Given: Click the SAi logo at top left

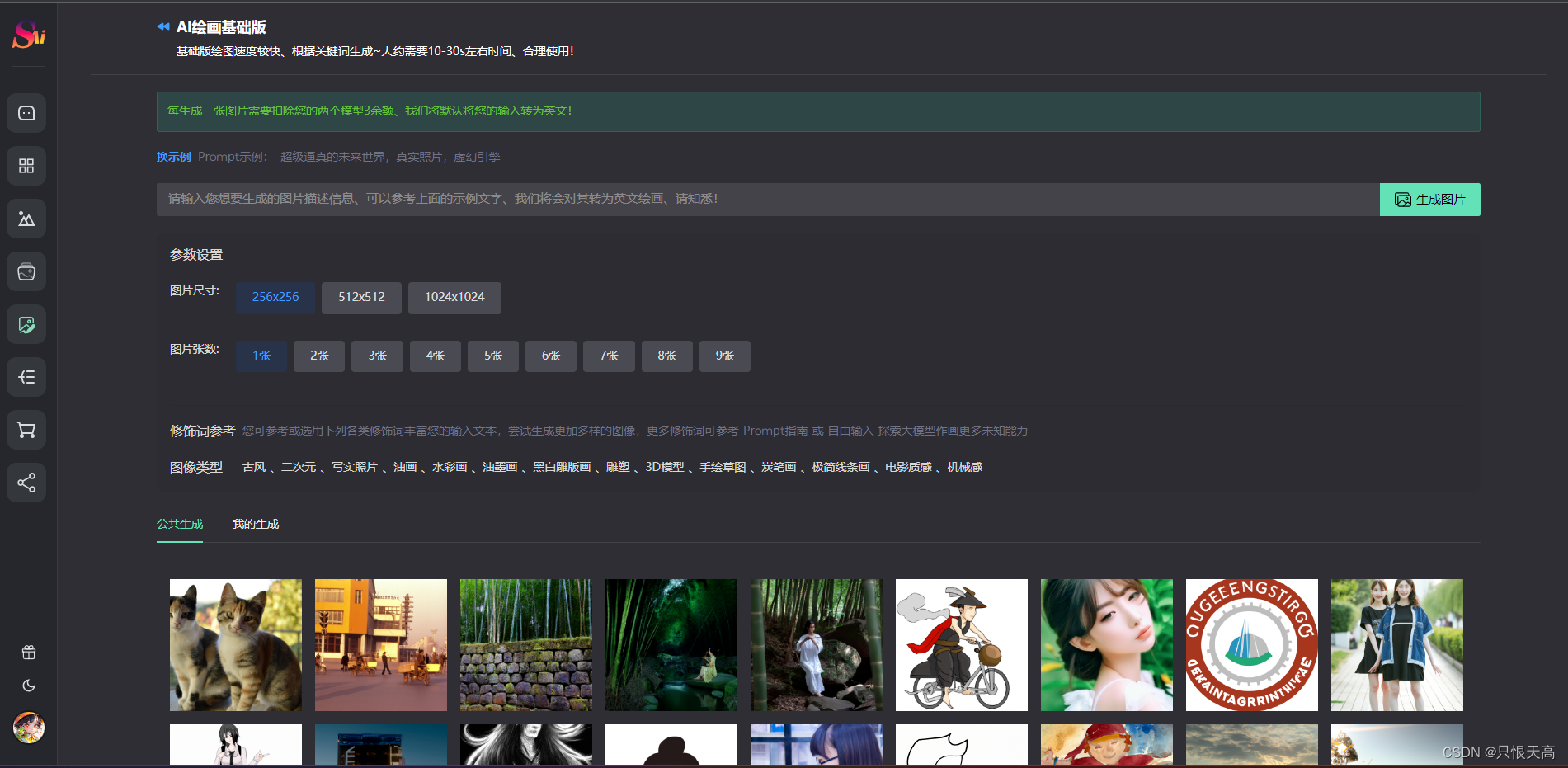Looking at the screenshot, I should pyautogui.click(x=29, y=34).
